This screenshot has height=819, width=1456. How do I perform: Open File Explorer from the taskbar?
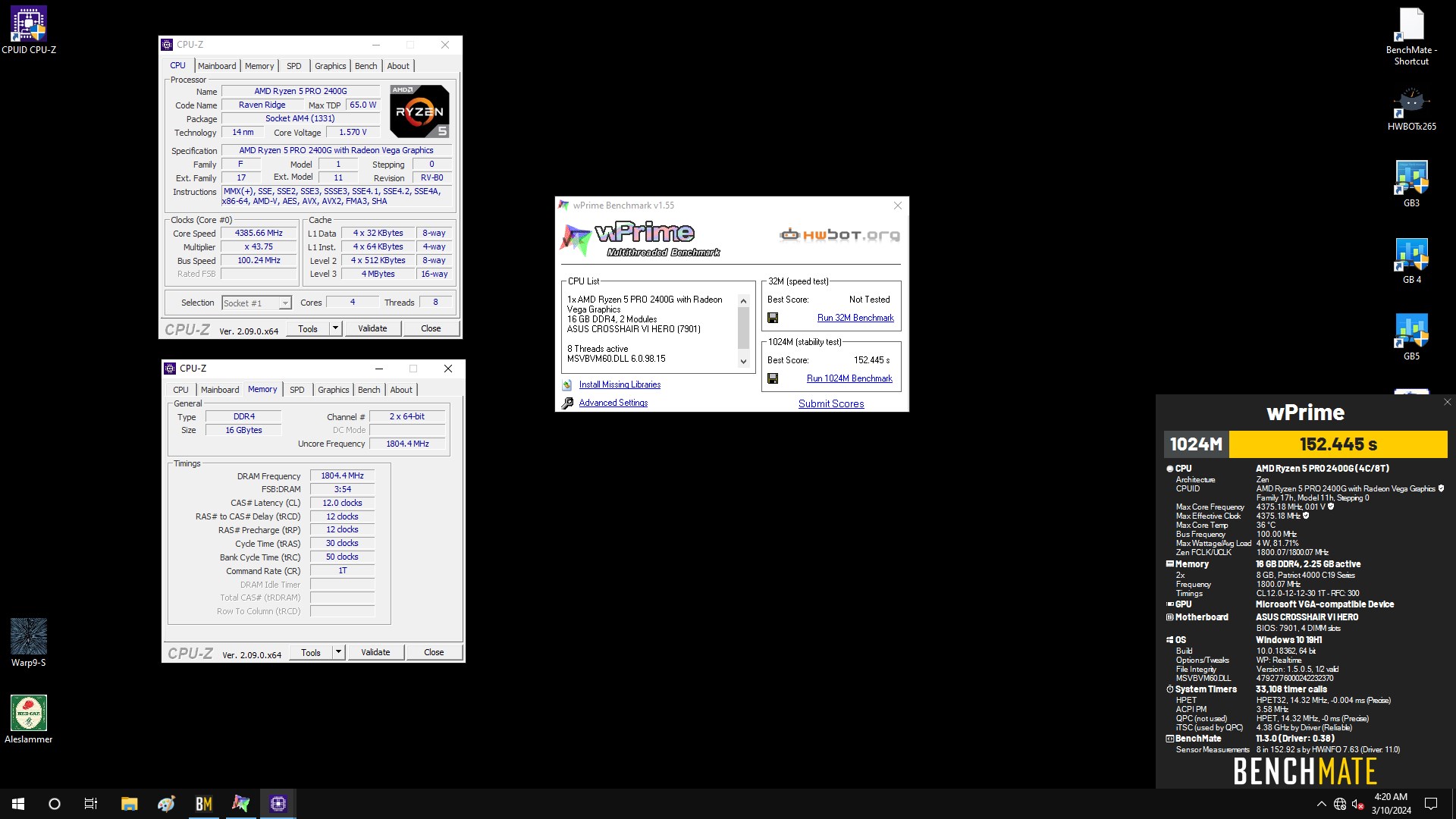pos(129,804)
